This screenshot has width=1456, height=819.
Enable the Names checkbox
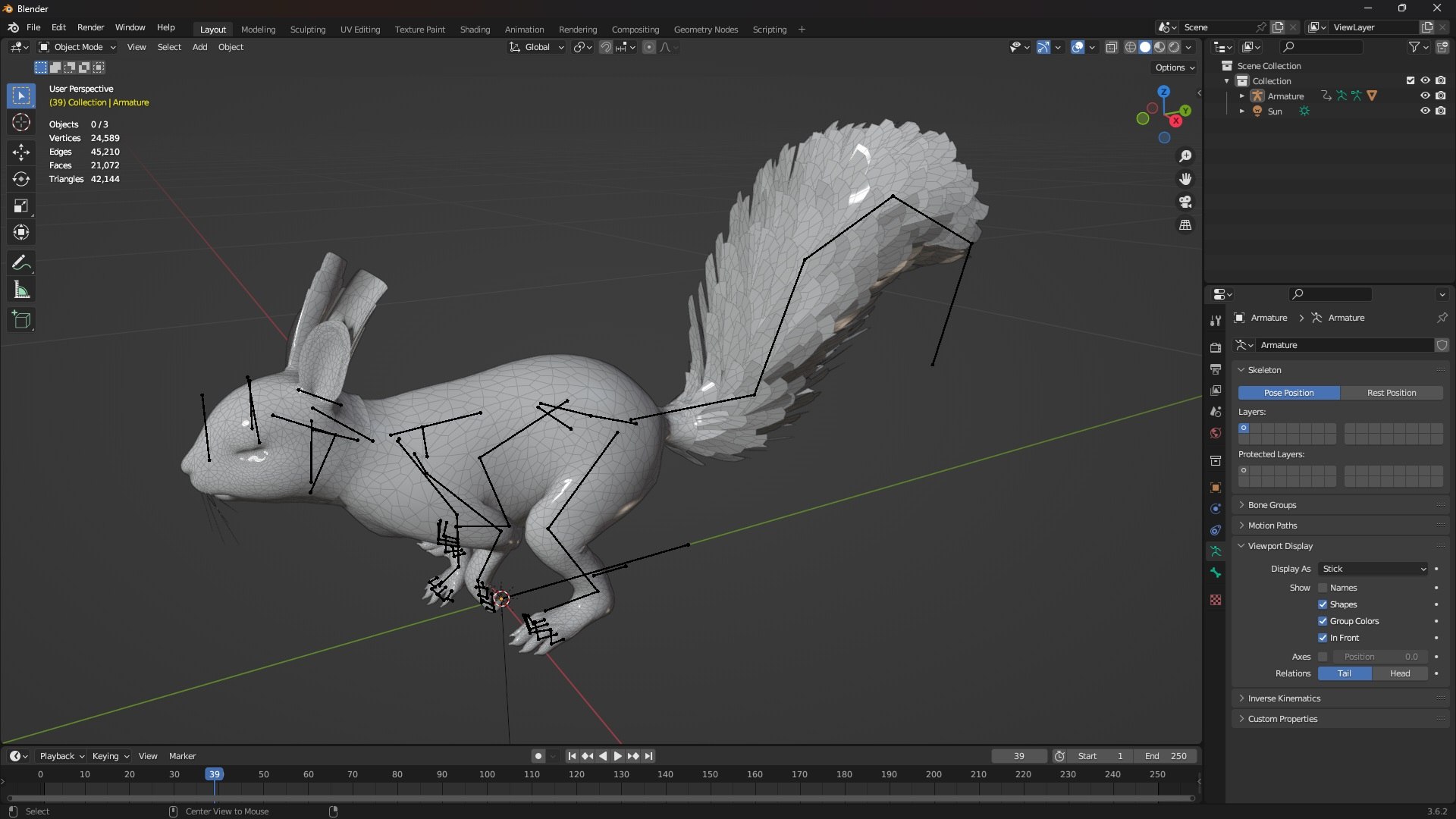pos(1323,588)
